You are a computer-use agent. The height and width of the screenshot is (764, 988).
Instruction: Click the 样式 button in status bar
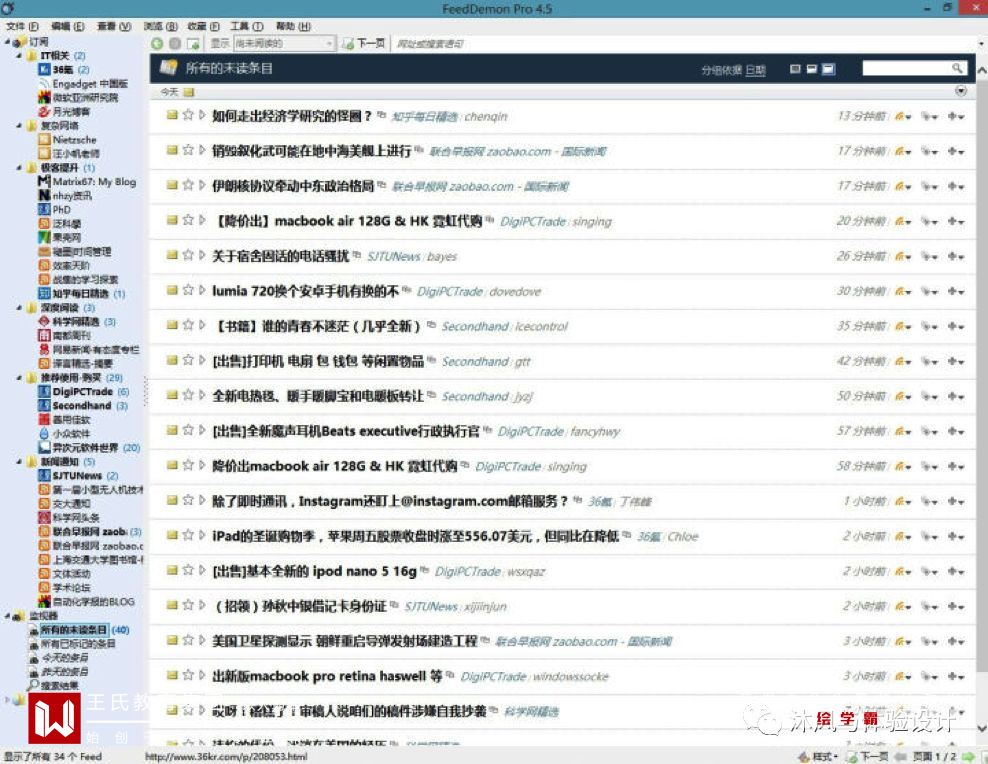tap(818, 756)
